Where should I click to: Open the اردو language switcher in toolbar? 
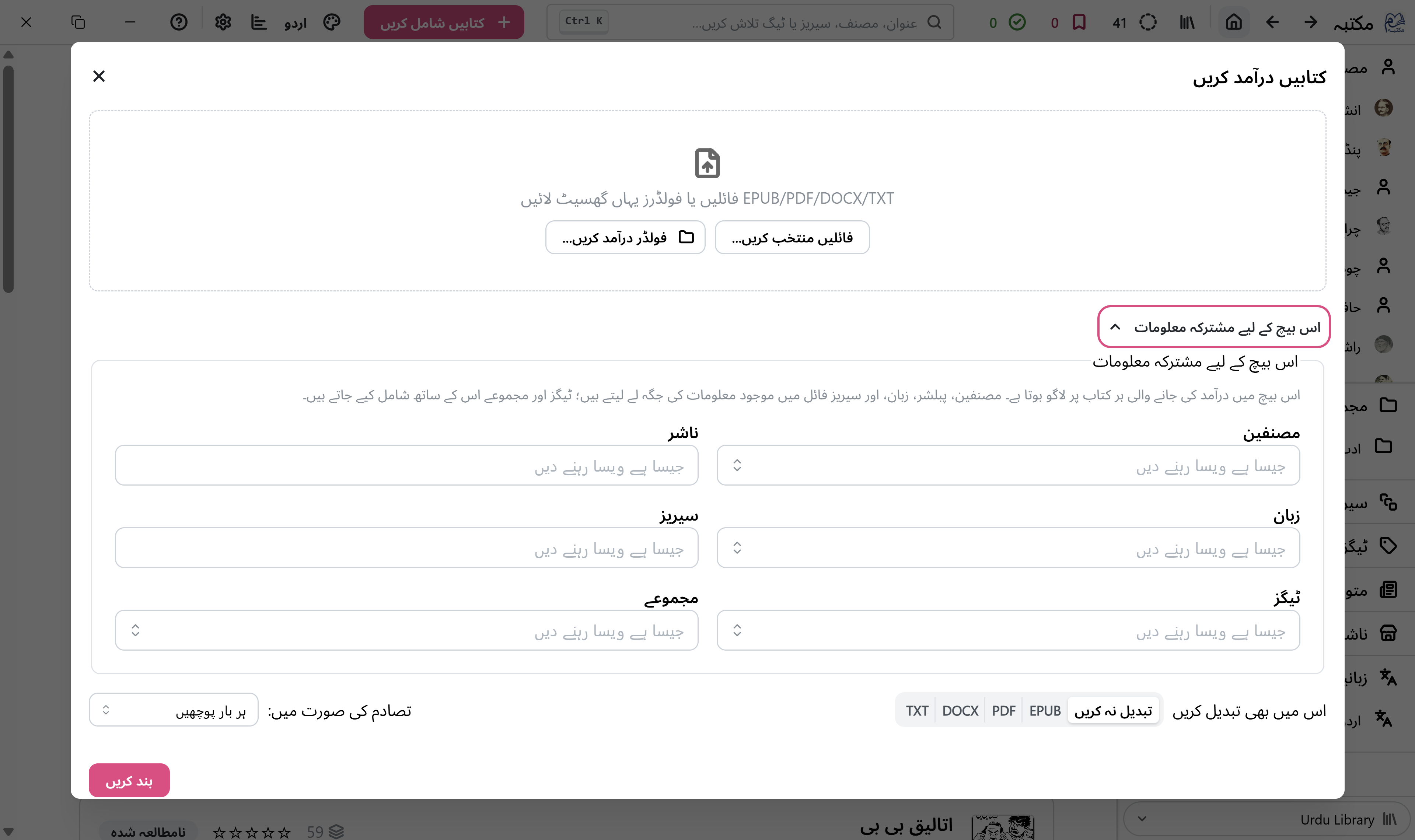click(x=296, y=22)
